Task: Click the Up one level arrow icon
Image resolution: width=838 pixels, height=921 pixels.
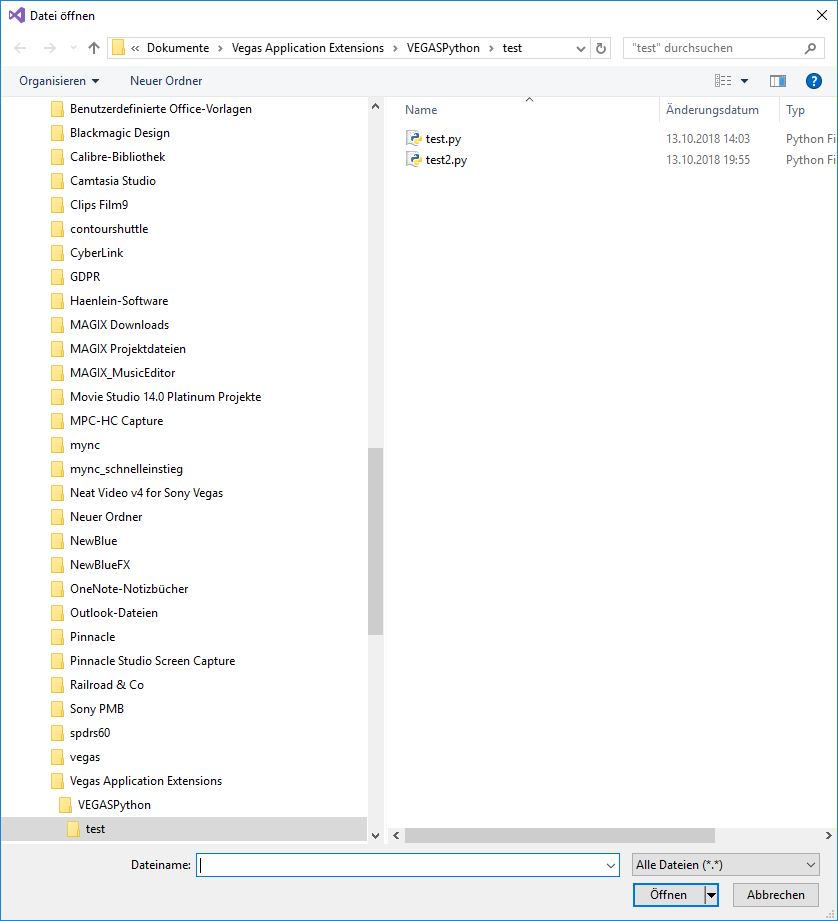Action: coord(94,48)
